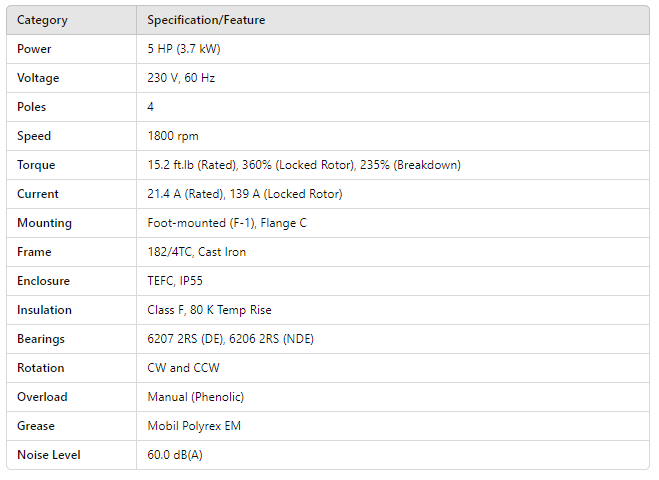Image resolution: width=659 pixels, height=480 pixels.
Task: Select the Mobil Polyrex EM grease value
Action: [x=194, y=426]
